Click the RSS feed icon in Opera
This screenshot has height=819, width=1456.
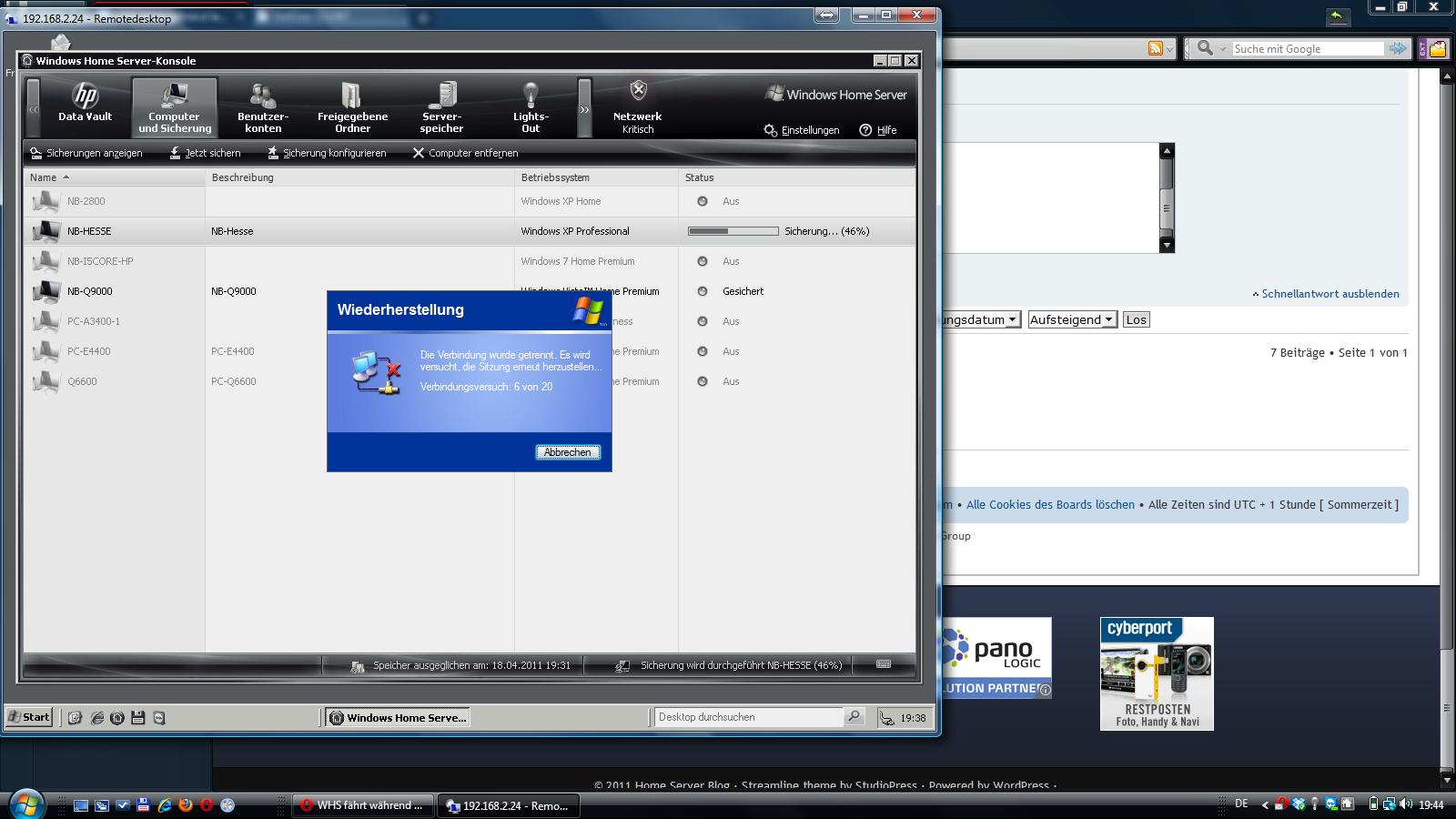[1155, 48]
